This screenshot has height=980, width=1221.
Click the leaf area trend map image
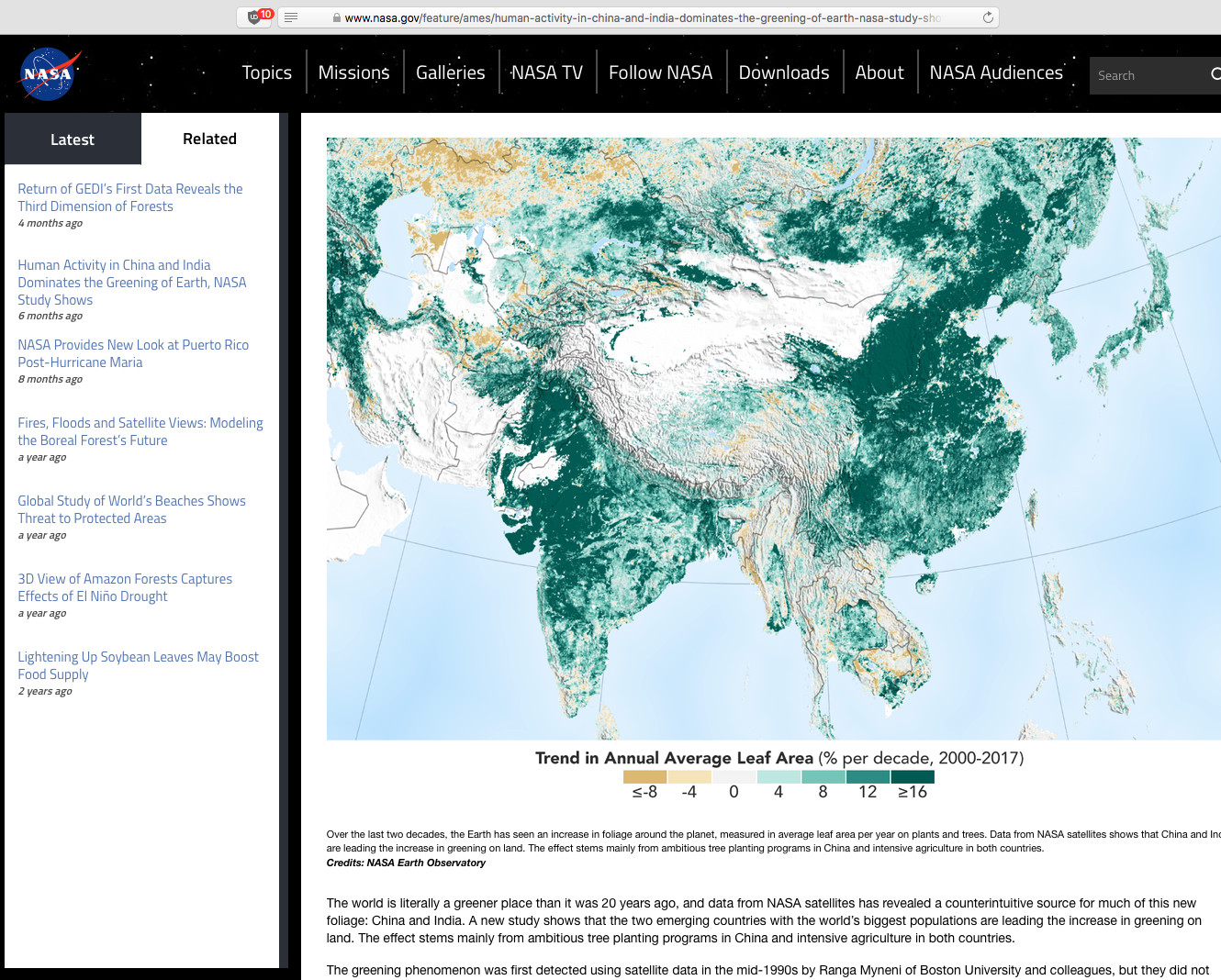pyautogui.click(x=773, y=439)
